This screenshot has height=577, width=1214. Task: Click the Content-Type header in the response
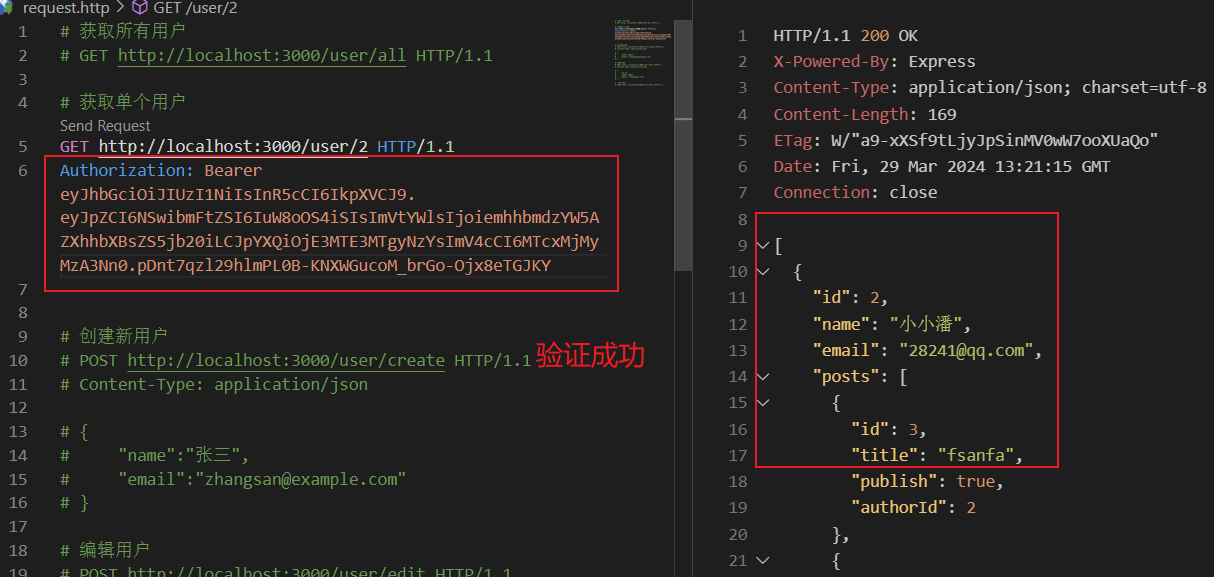coord(826,88)
